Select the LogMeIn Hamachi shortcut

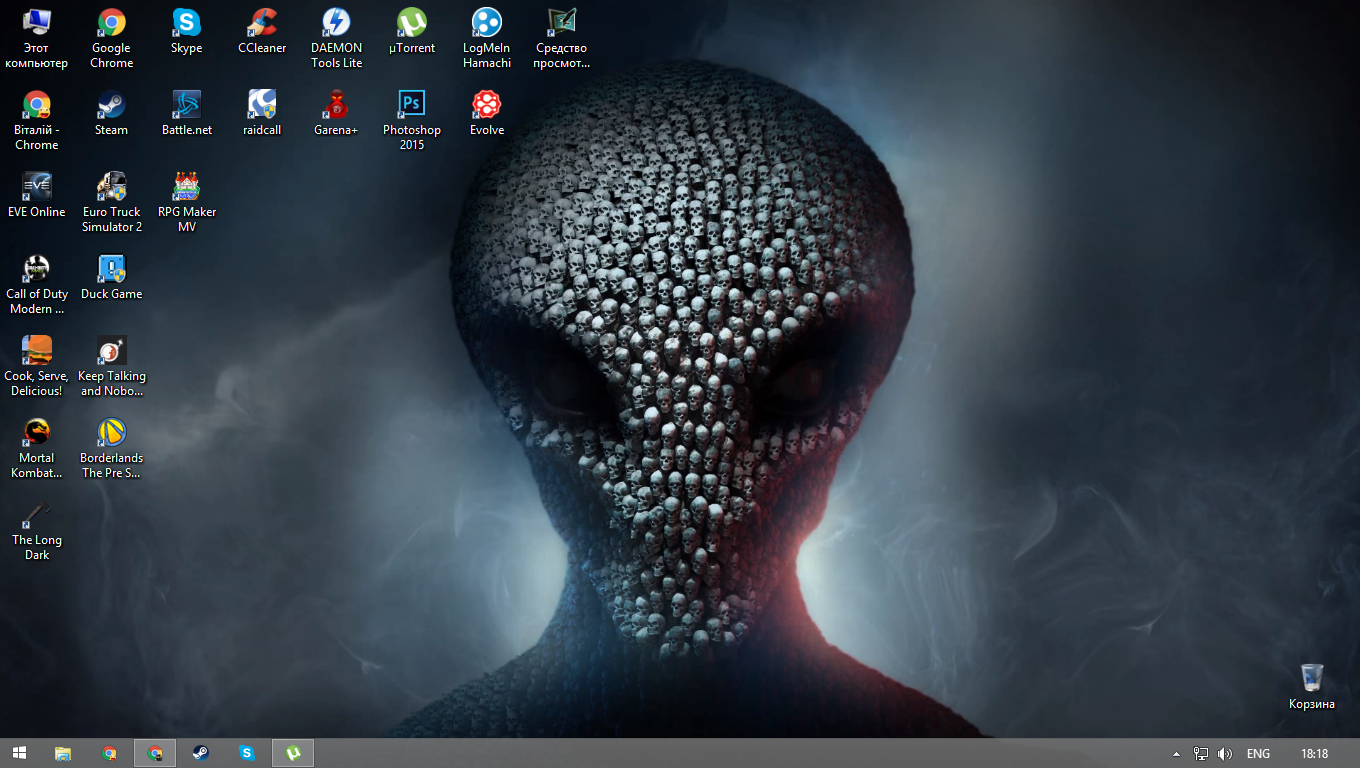coord(487,39)
